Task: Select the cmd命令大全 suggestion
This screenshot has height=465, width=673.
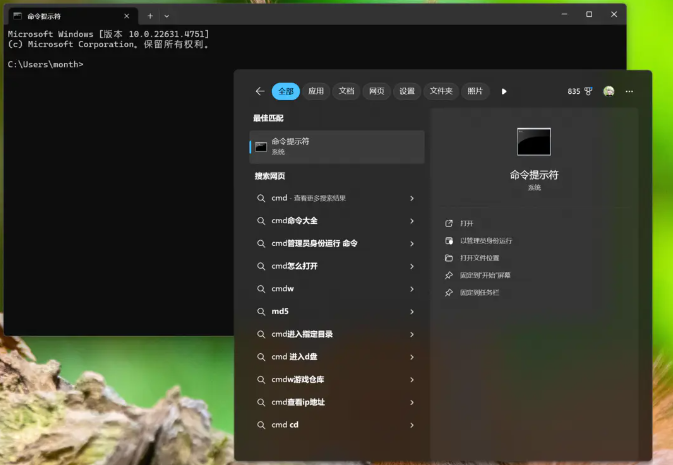Action: point(337,221)
